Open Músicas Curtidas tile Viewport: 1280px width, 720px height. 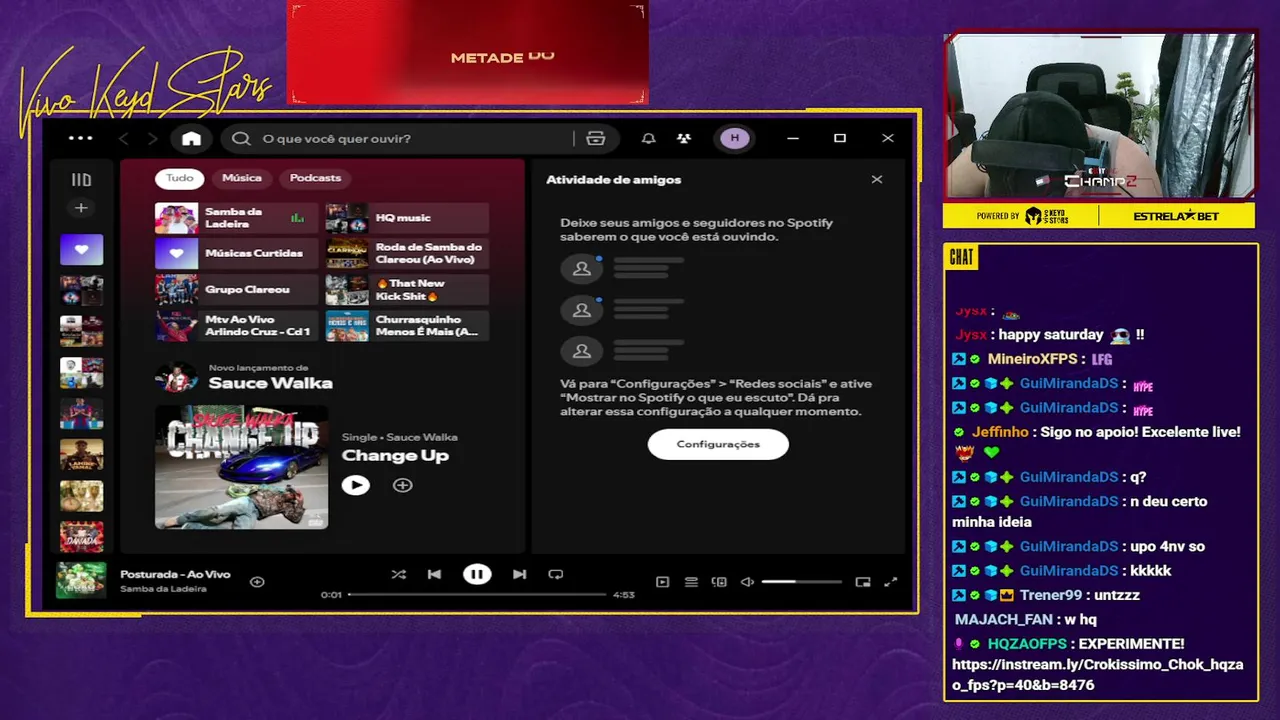point(236,254)
